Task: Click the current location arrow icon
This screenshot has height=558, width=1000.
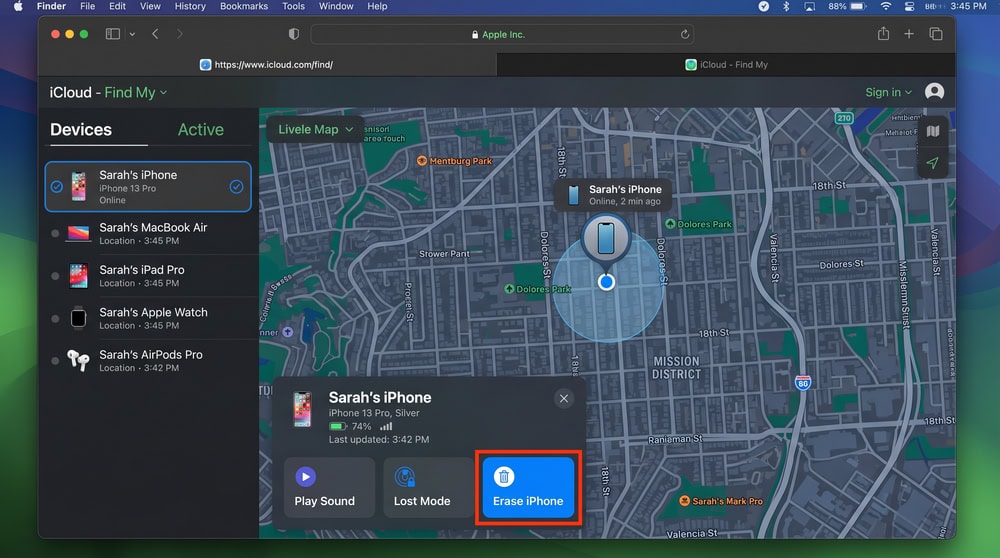Action: [x=932, y=163]
